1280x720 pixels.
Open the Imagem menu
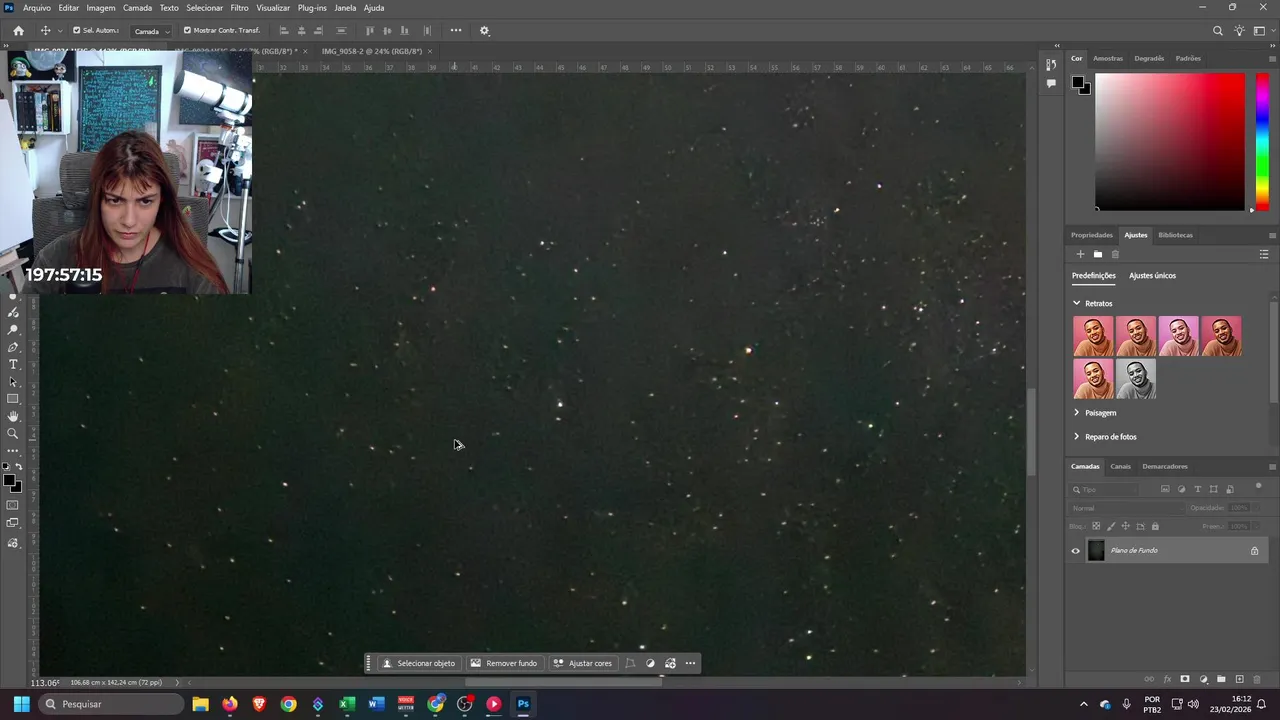[100, 8]
